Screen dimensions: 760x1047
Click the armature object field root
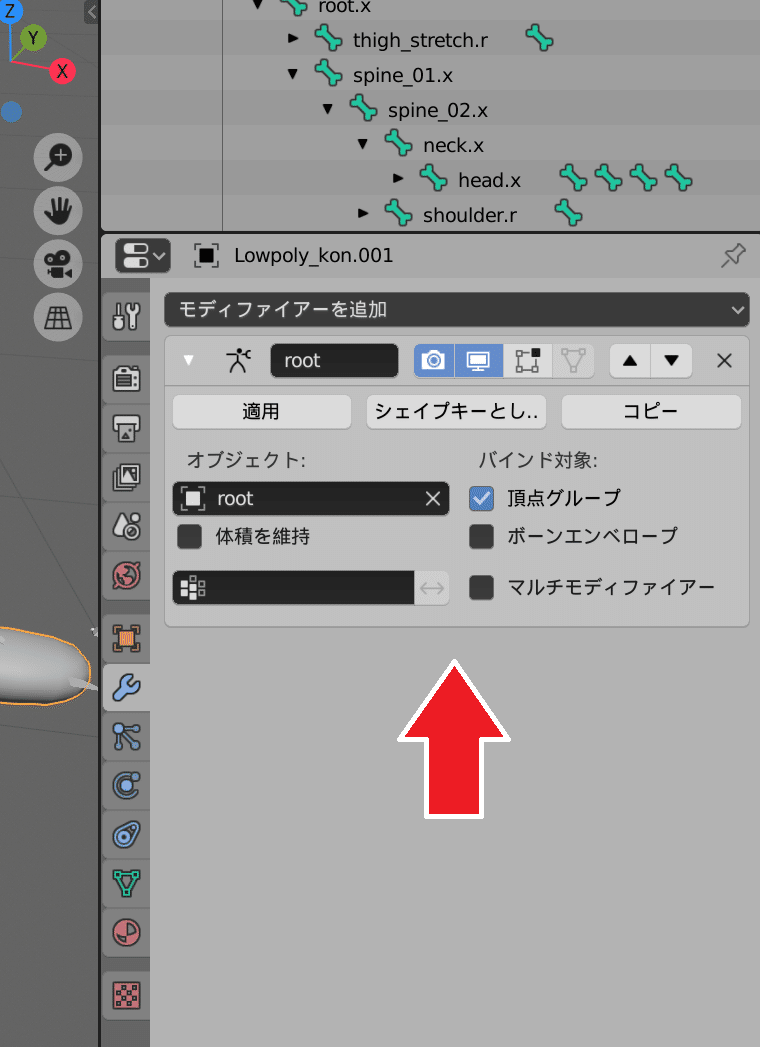pos(311,499)
